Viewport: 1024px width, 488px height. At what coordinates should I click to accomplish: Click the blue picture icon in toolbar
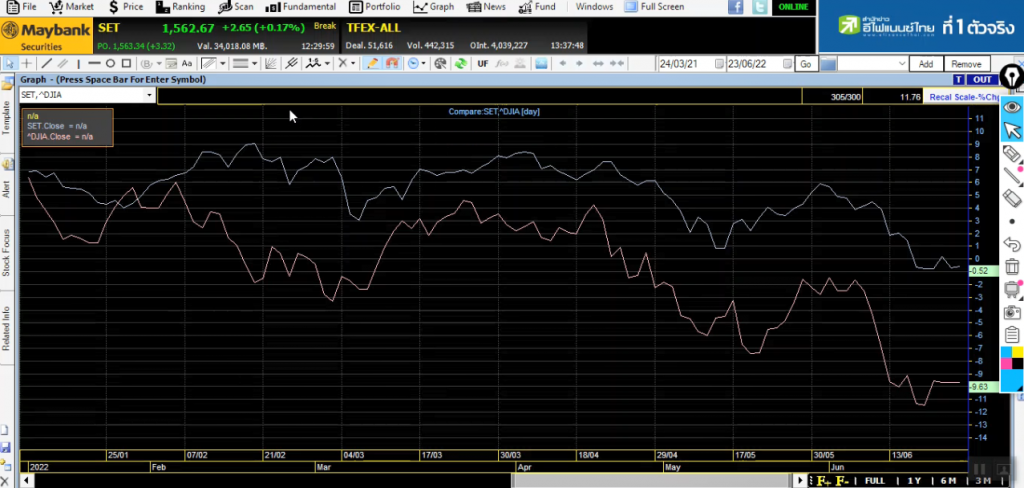tap(541, 63)
